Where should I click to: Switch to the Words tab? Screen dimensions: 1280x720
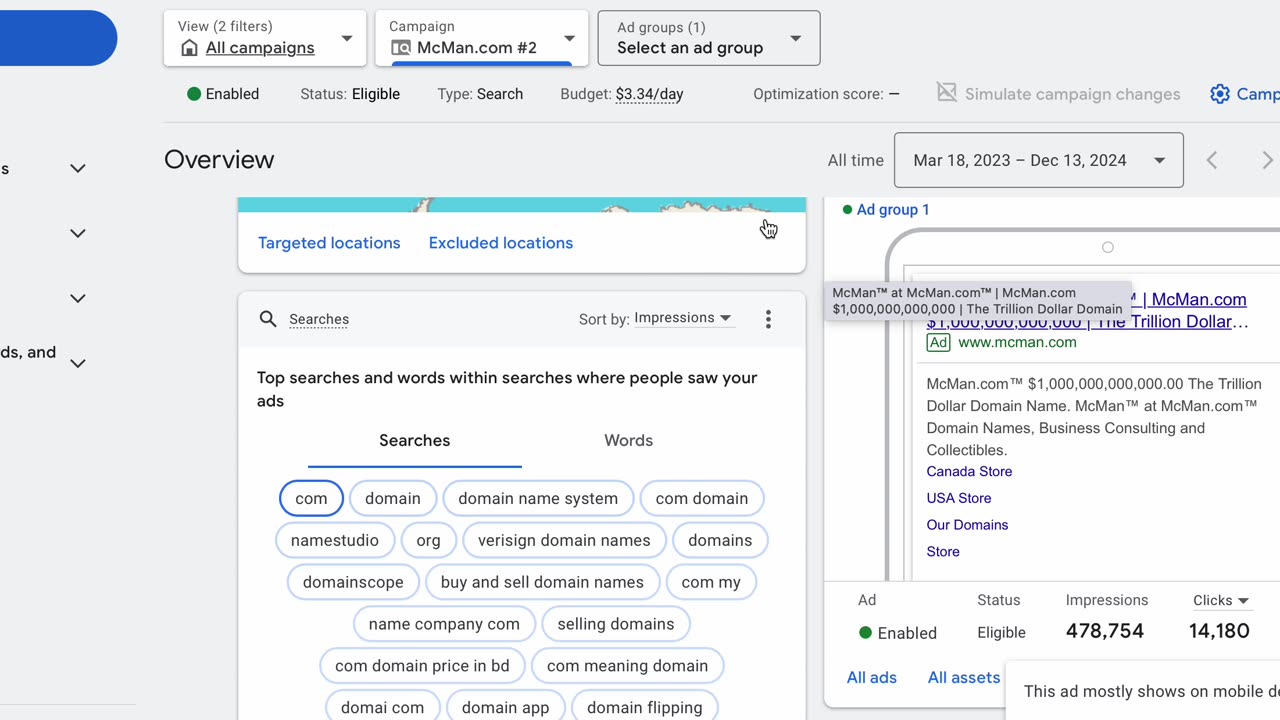click(628, 441)
